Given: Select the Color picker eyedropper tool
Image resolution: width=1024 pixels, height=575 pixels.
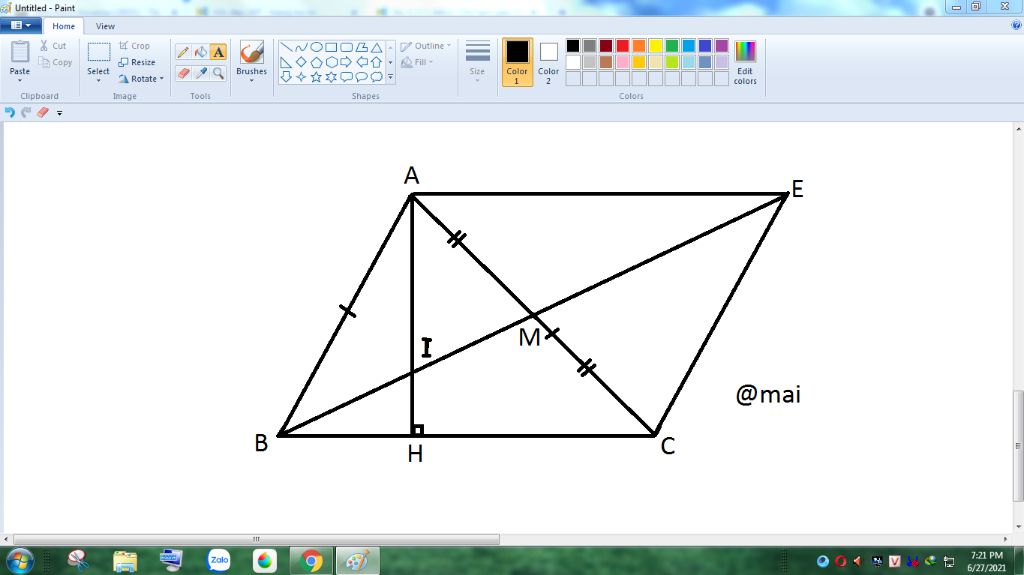Looking at the screenshot, I should coord(201,73).
